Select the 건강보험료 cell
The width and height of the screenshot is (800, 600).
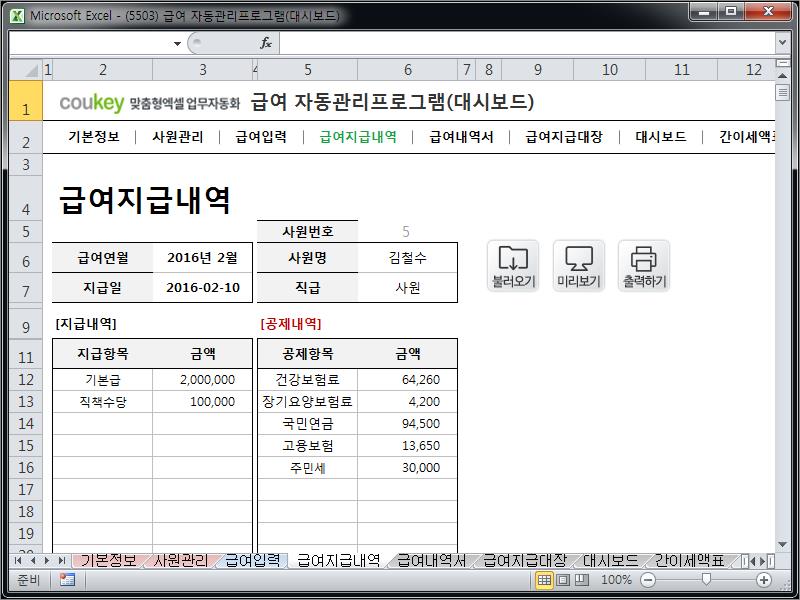(308, 380)
